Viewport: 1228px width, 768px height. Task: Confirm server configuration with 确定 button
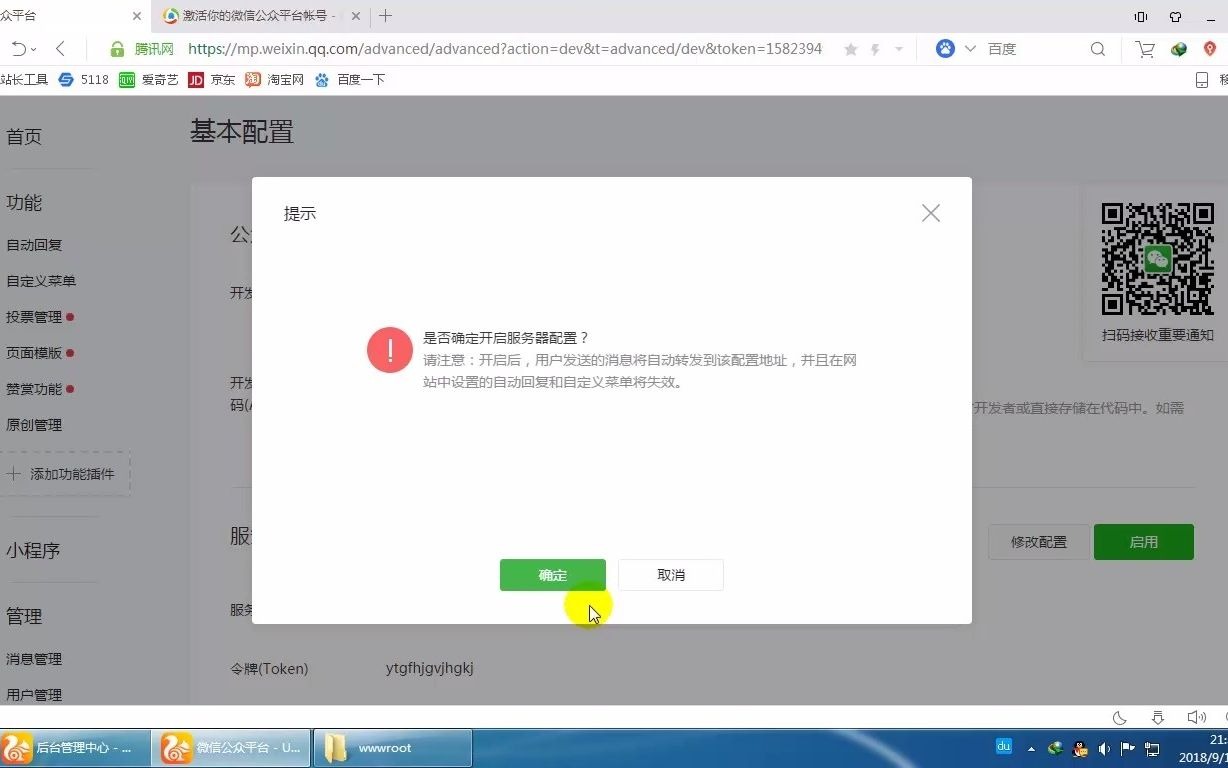click(x=552, y=575)
